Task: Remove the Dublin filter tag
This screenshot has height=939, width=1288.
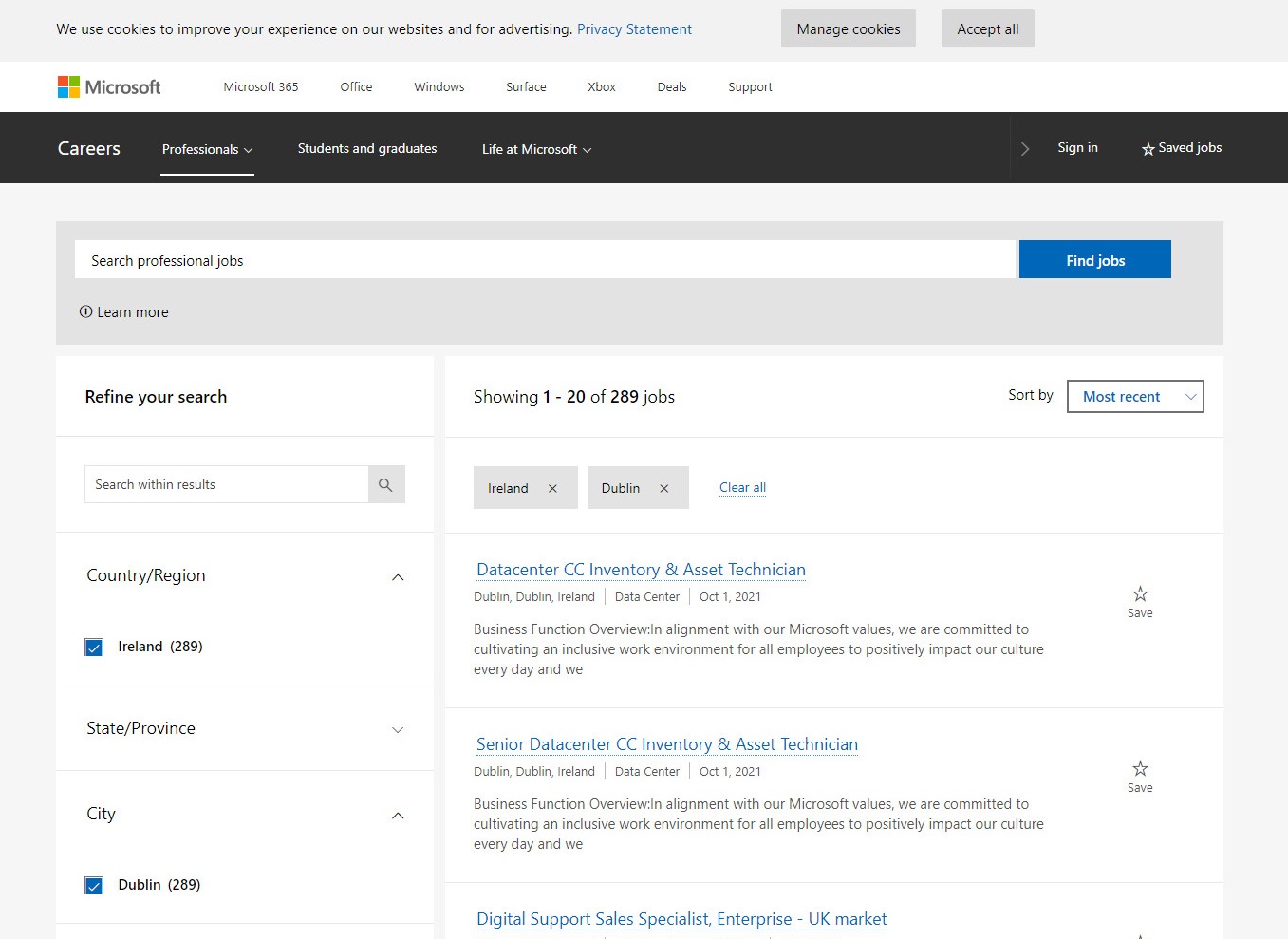Action: click(x=664, y=489)
